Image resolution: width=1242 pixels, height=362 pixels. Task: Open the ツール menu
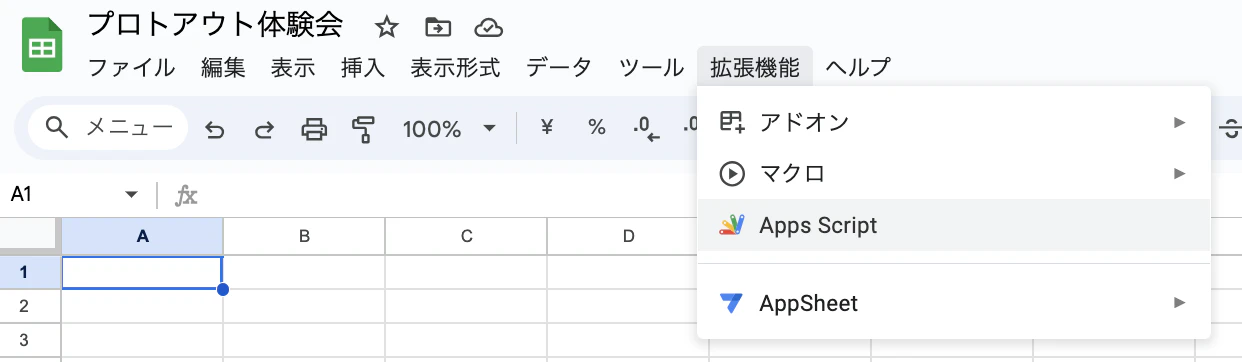pyautogui.click(x=652, y=68)
